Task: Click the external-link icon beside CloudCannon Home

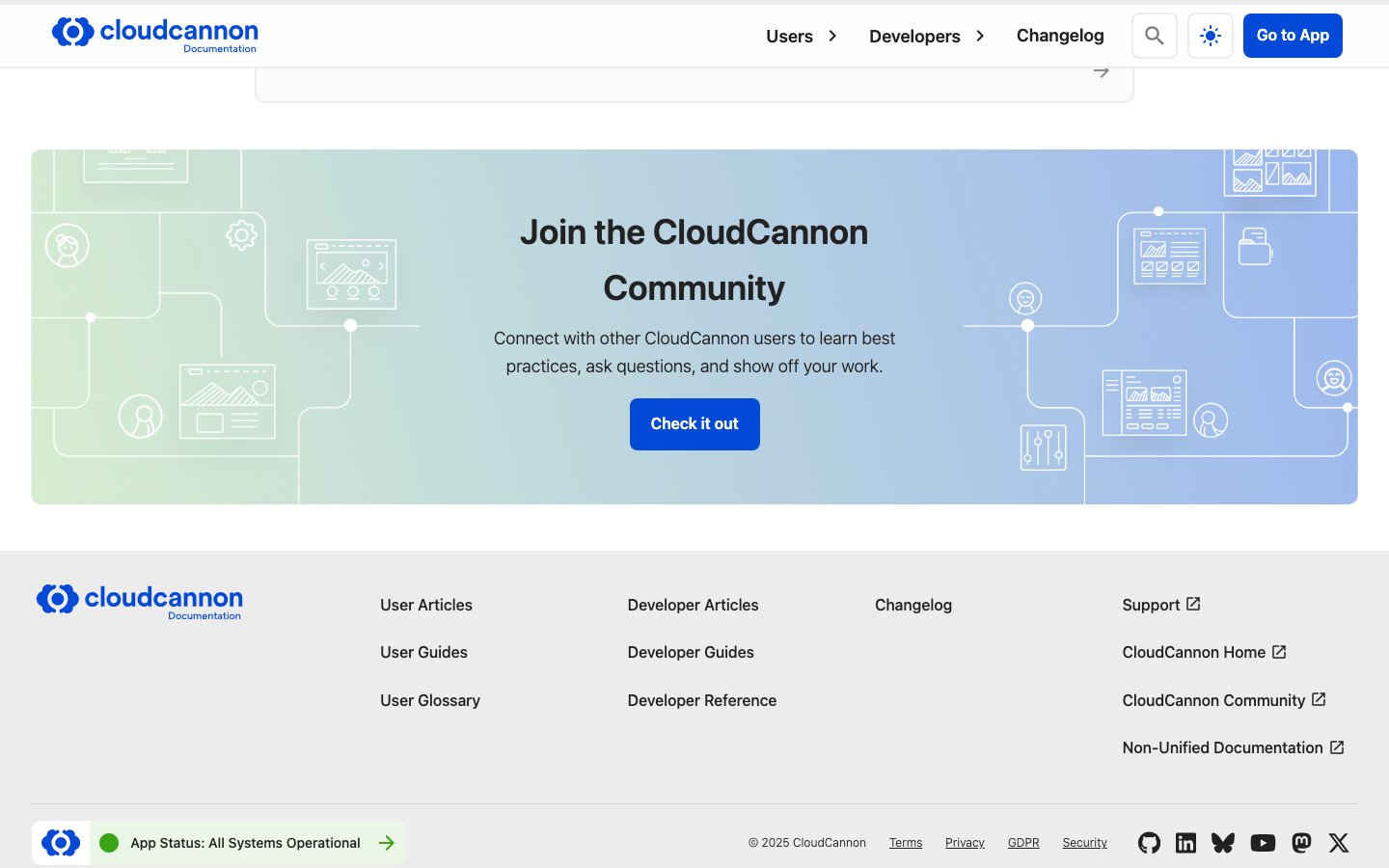Action: tap(1279, 652)
